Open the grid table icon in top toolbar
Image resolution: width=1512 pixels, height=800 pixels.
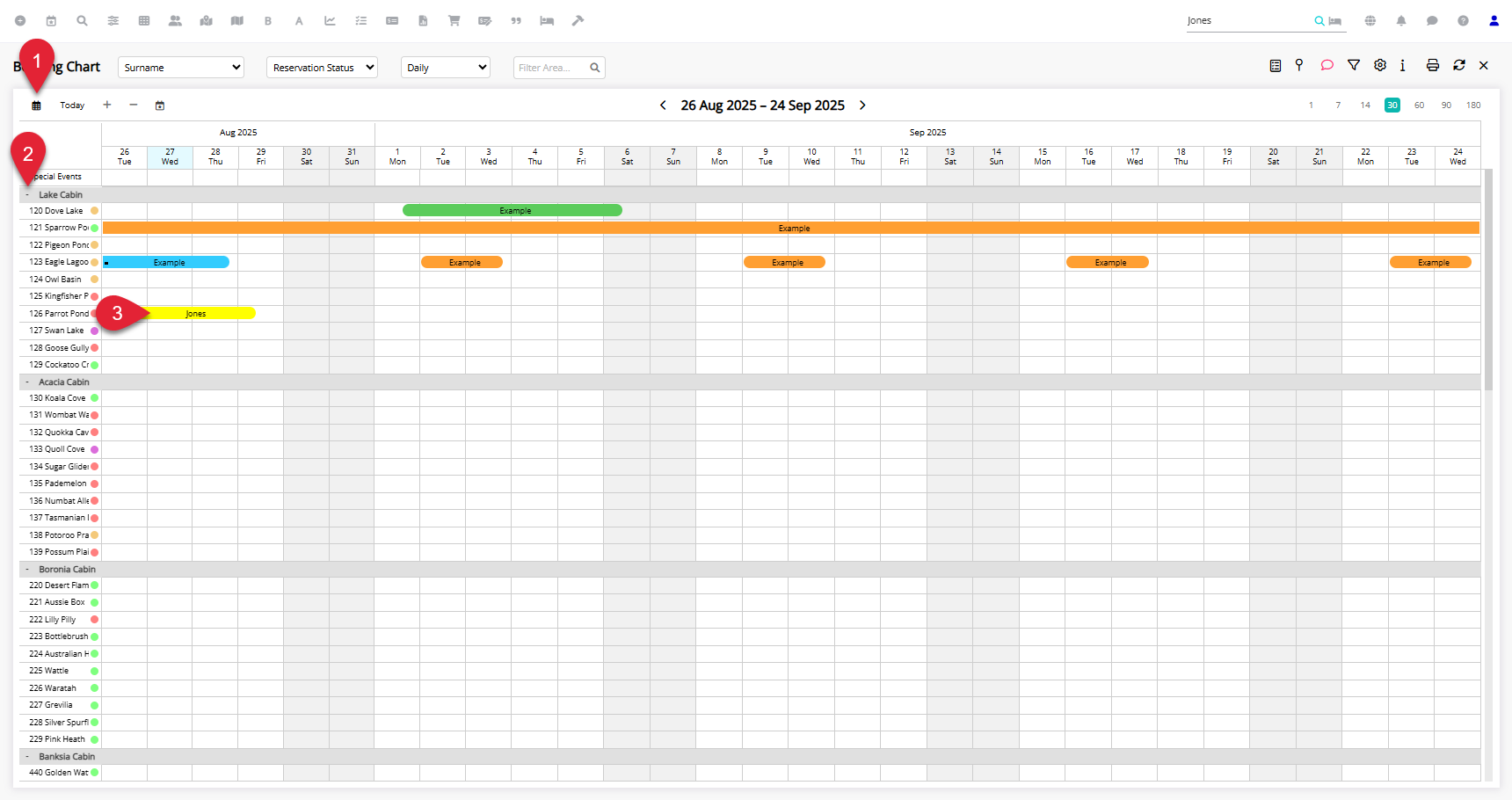pos(144,20)
